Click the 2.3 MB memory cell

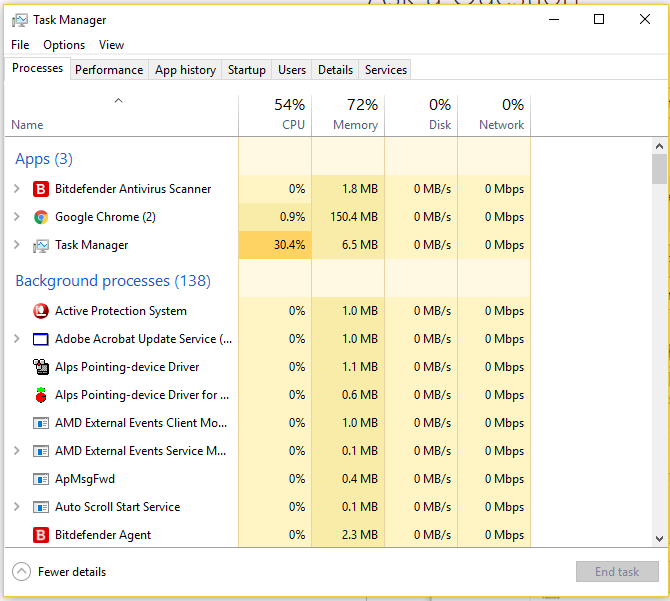(348, 535)
